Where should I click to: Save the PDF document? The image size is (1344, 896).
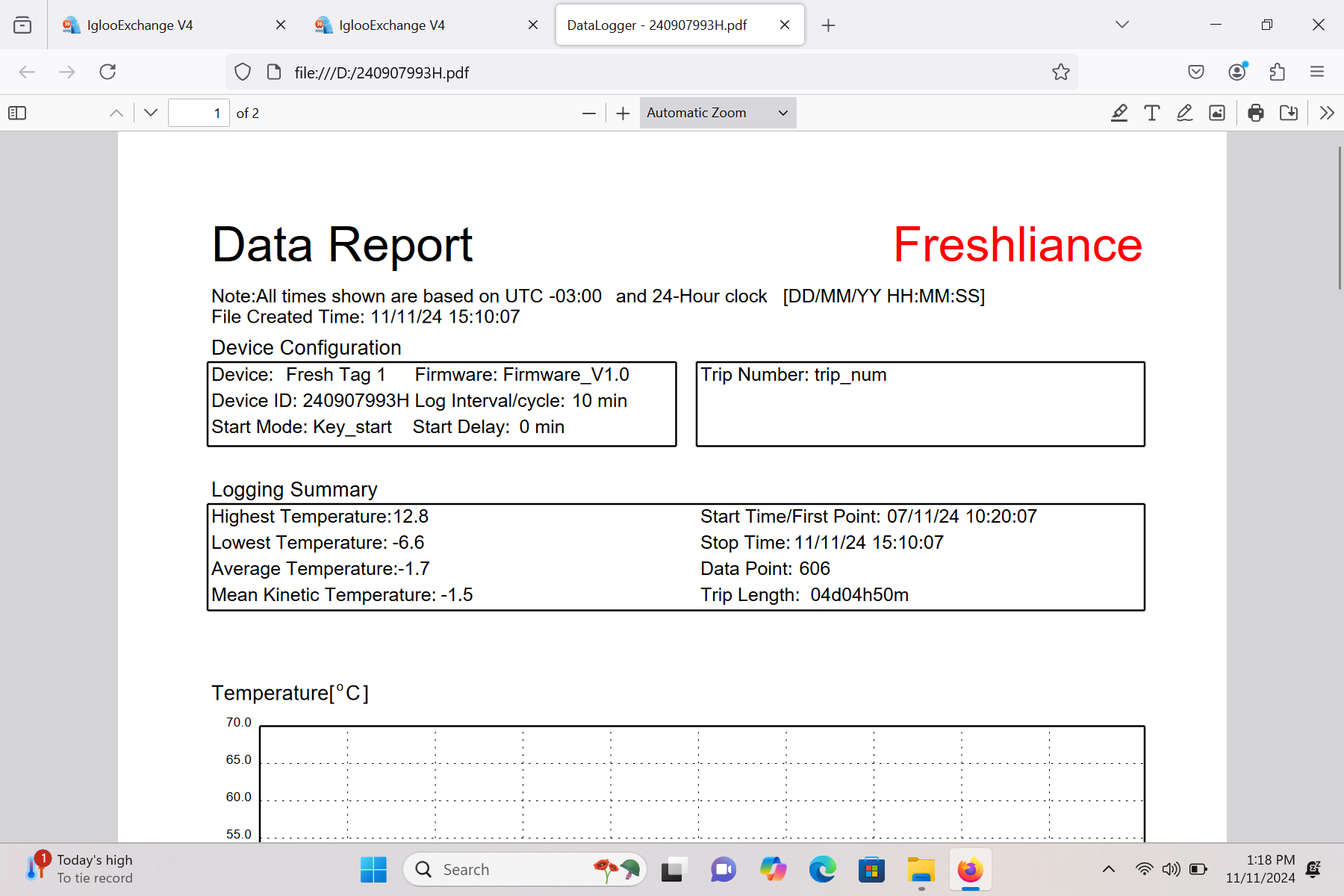click(x=1289, y=113)
